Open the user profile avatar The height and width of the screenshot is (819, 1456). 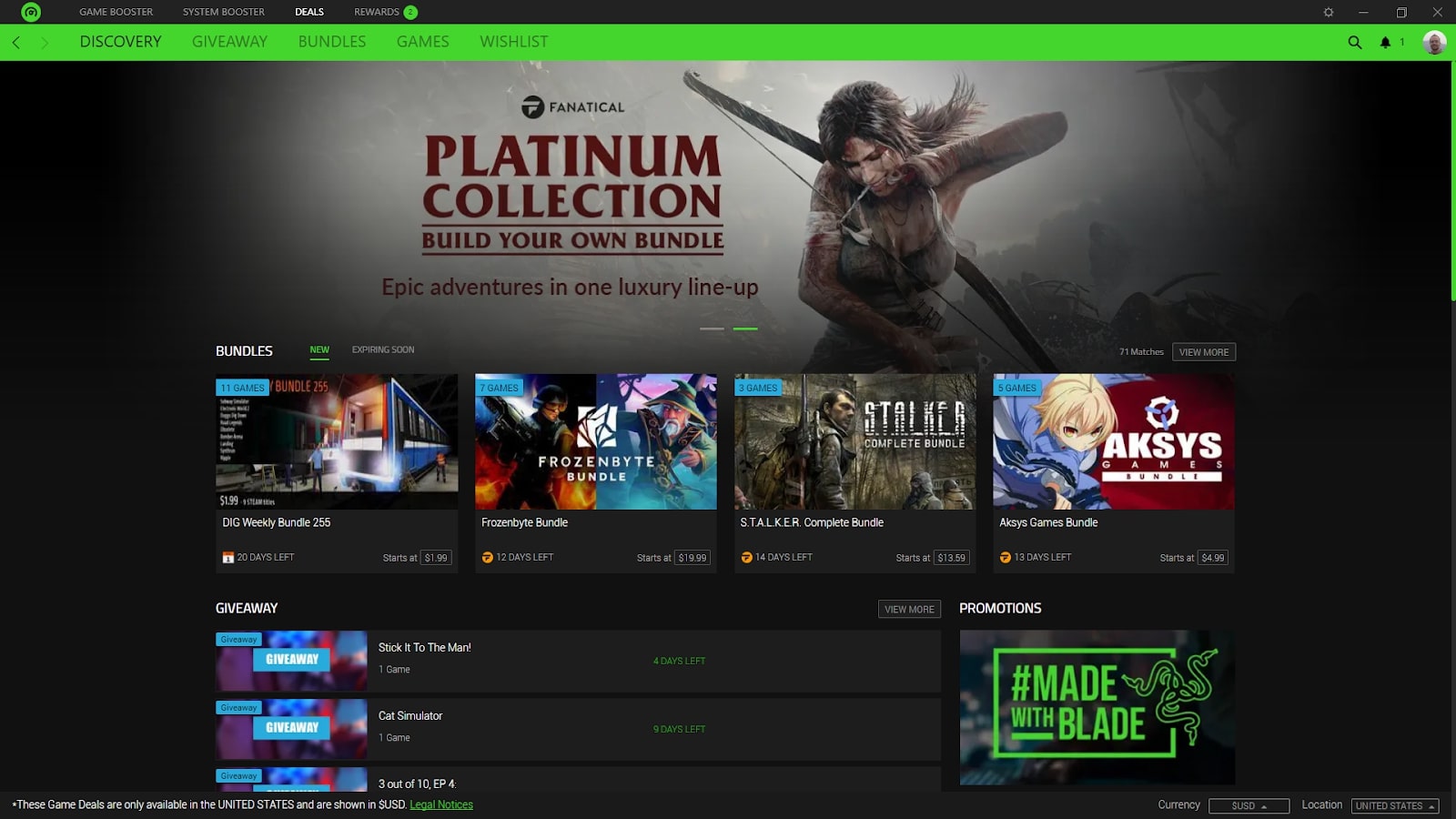(1434, 42)
